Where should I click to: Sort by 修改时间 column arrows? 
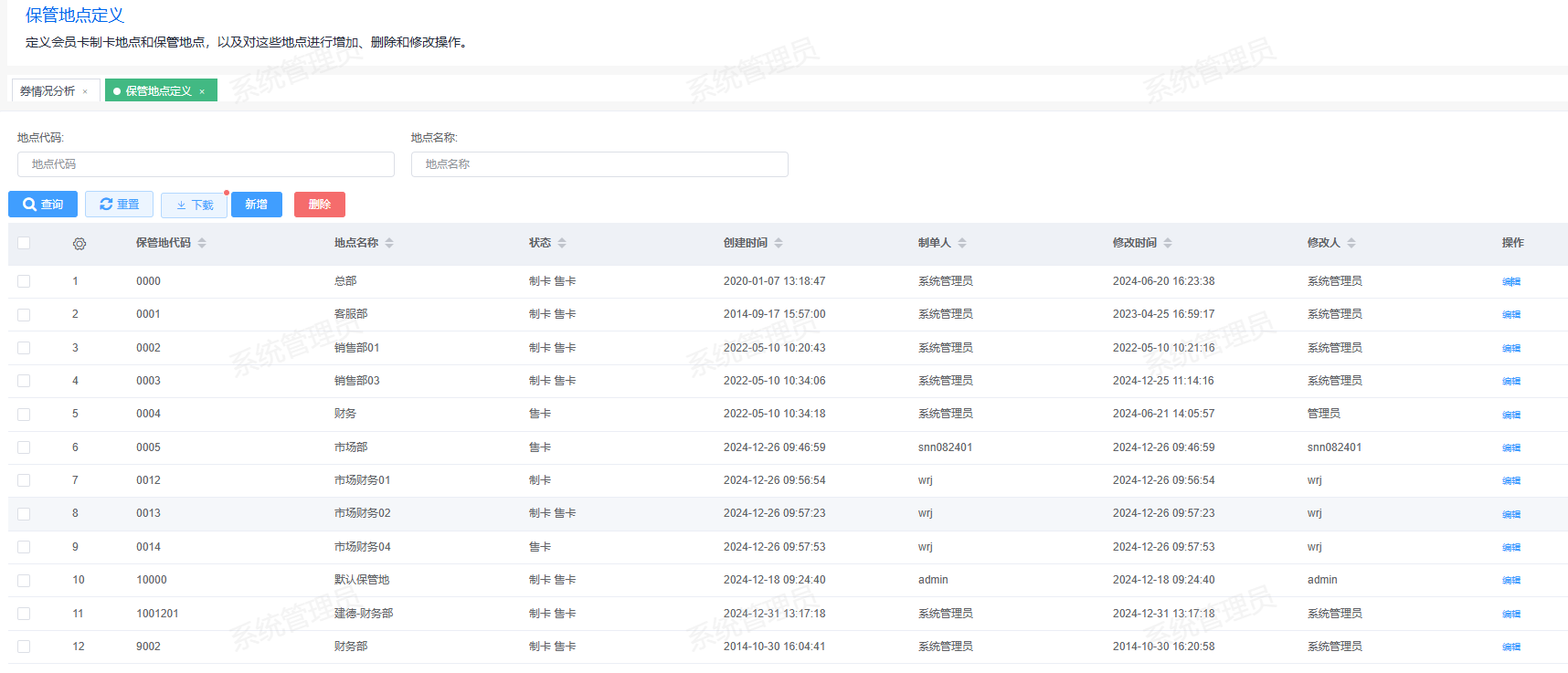1168,243
